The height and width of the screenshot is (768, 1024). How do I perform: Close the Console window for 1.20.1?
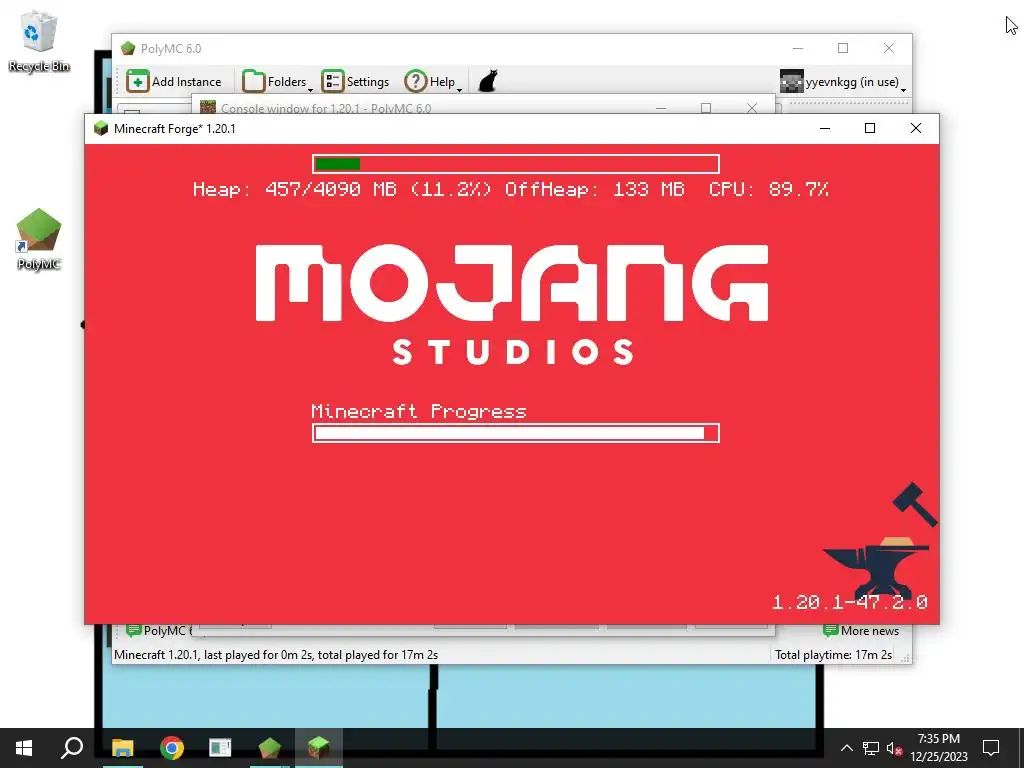(x=752, y=108)
